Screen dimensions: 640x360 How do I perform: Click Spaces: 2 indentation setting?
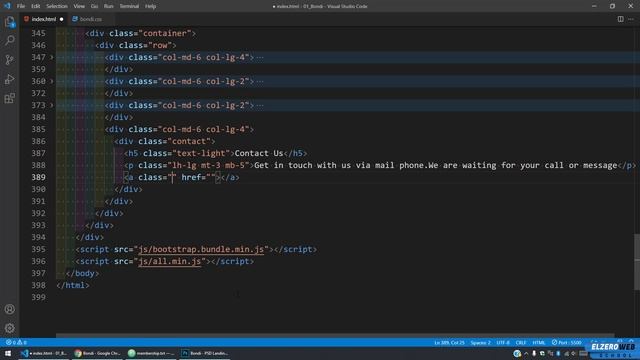pyautogui.click(x=480, y=342)
